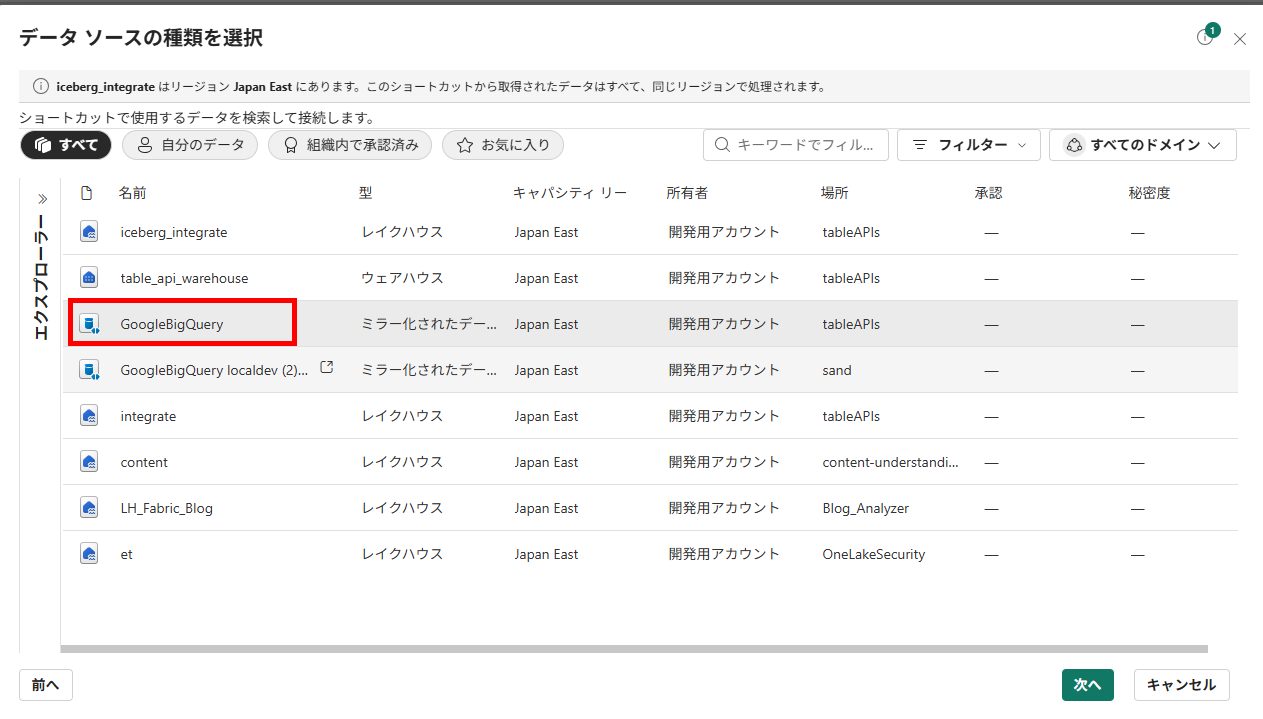The height and width of the screenshot is (719, 1263).
Task: Open external link icon for GoogleBigQuery localdev
Action: (326, 368)
